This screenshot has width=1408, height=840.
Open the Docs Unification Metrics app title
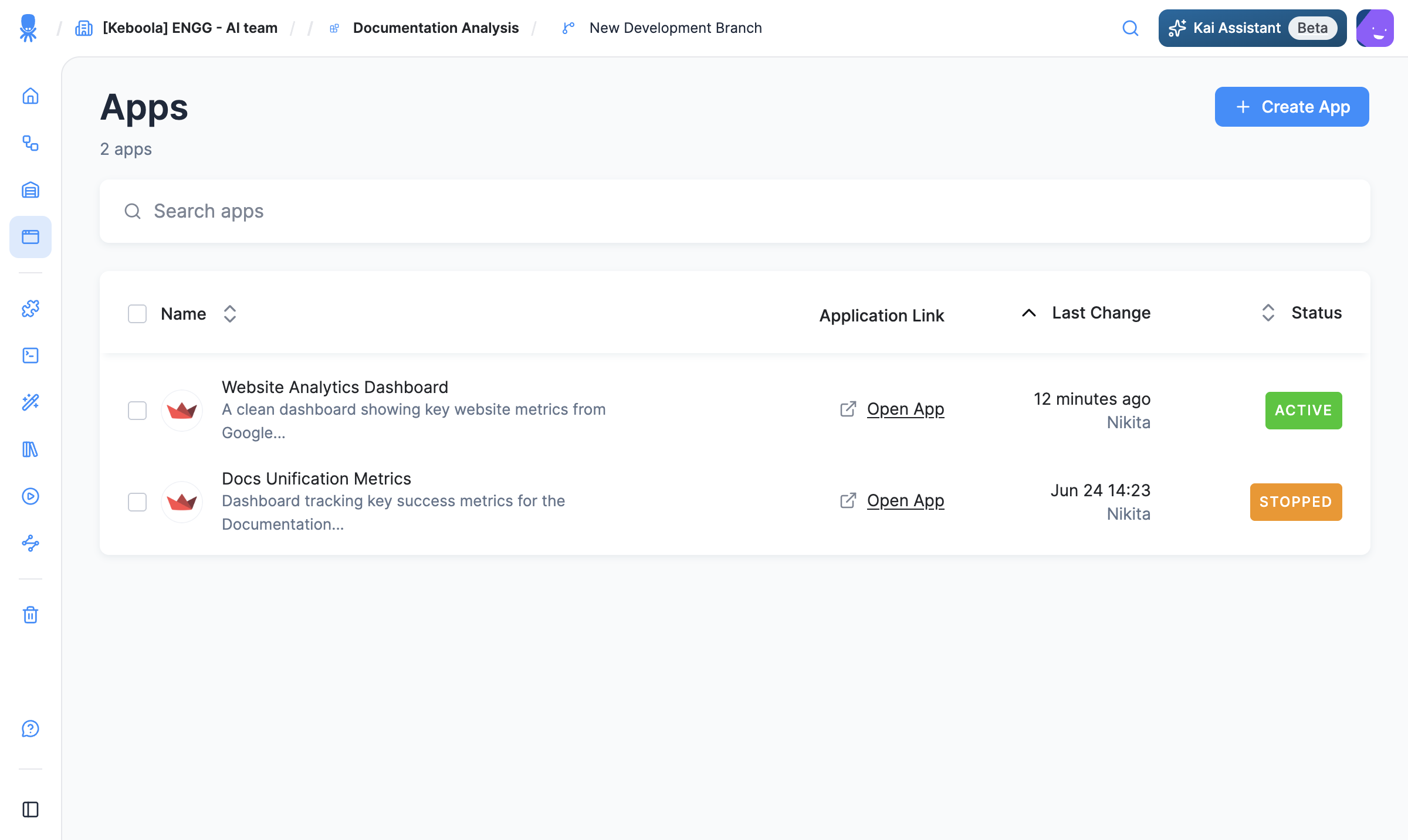[316, 479]
